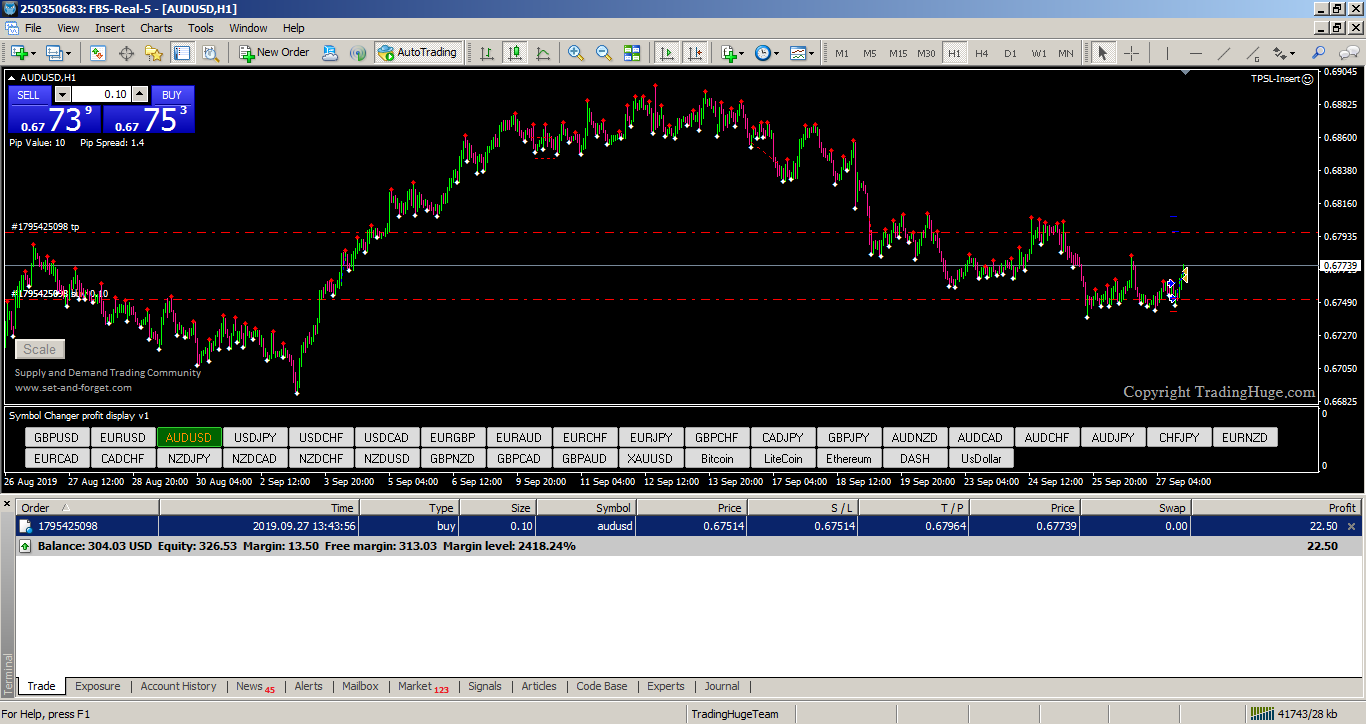Open the Data Window crosshair-circle icon

tap(126, 53)
